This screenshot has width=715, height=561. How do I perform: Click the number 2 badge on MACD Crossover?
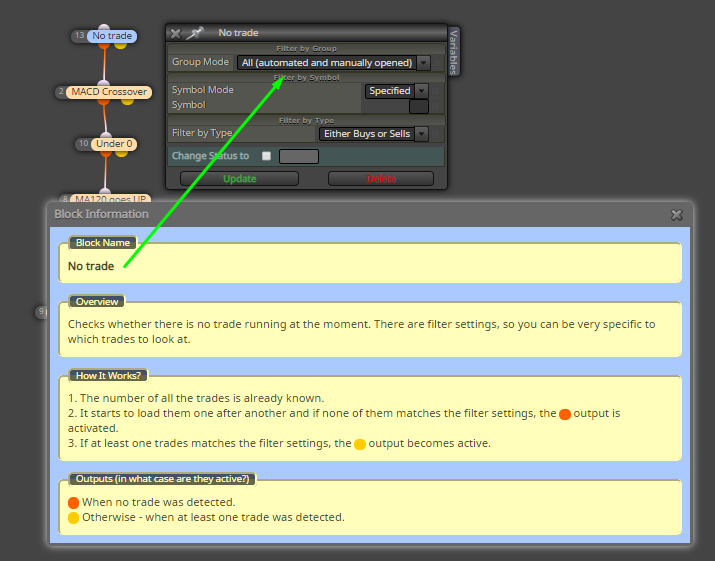click(61, 92)
